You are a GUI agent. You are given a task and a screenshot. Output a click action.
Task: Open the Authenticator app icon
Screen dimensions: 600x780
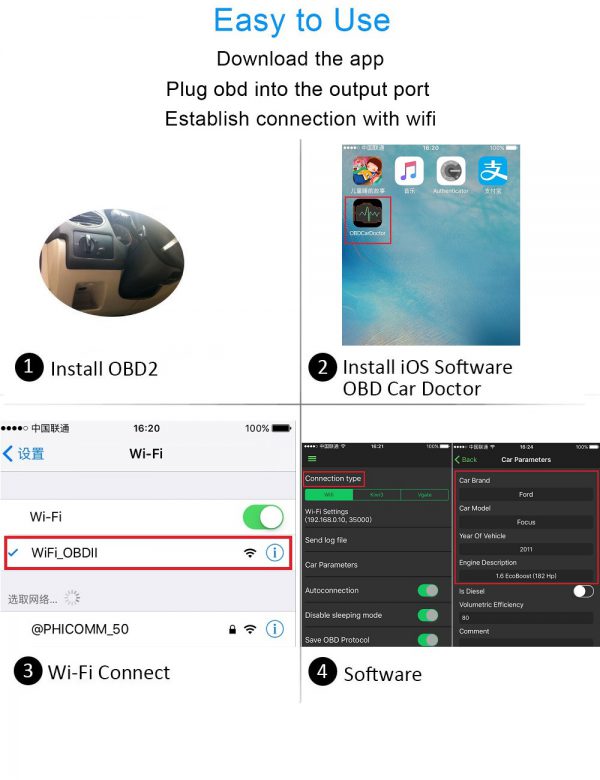click(x=451, y=171)
